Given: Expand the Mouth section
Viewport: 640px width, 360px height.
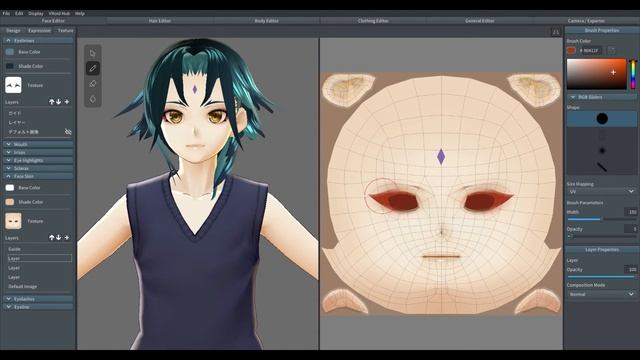Looking at the screenshot, I should coord(38,144).
